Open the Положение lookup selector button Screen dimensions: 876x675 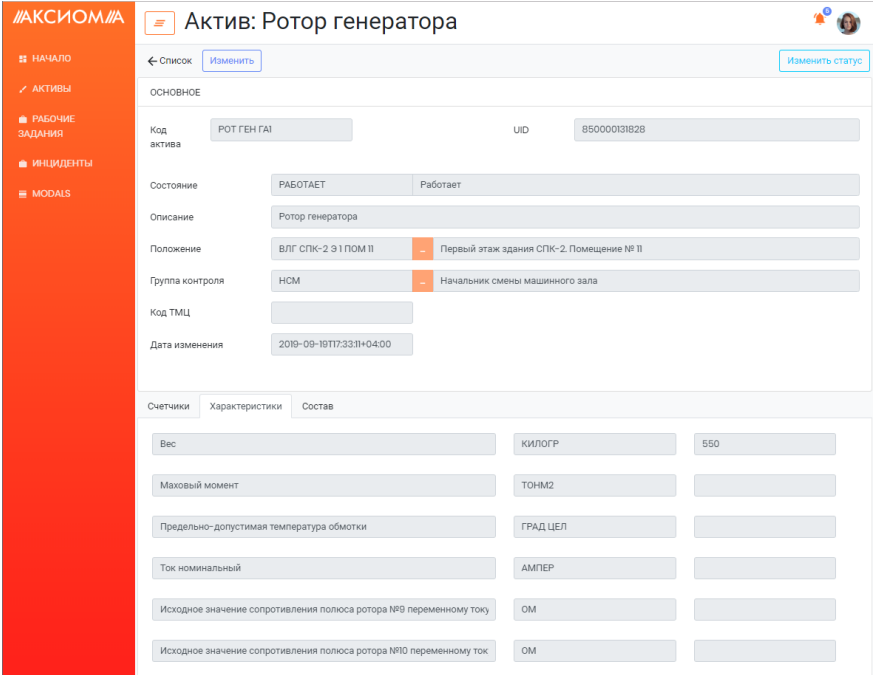click(x=423, y=249)
